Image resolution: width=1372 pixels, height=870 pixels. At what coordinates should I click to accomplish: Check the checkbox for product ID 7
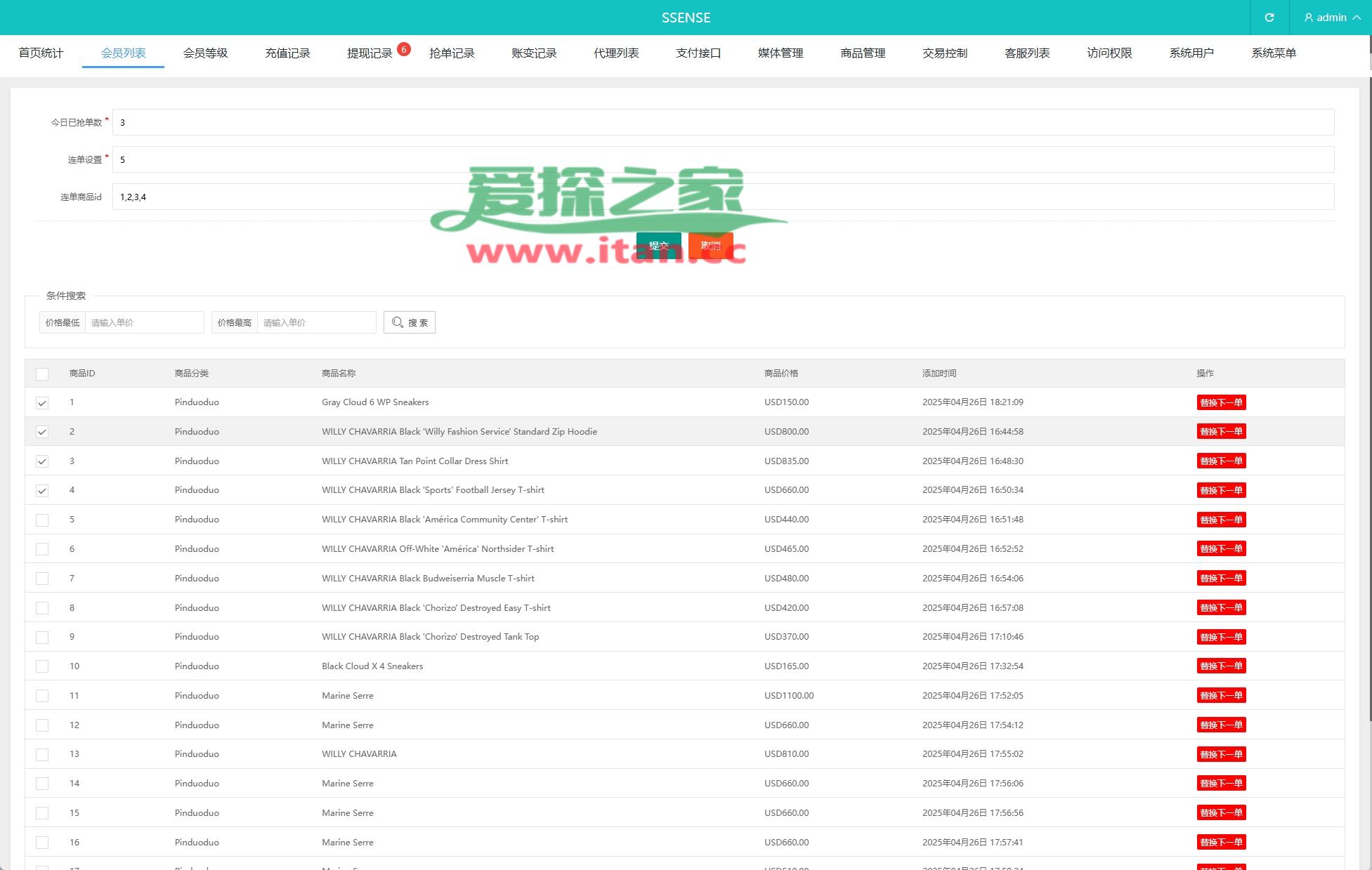pos(42,579)
